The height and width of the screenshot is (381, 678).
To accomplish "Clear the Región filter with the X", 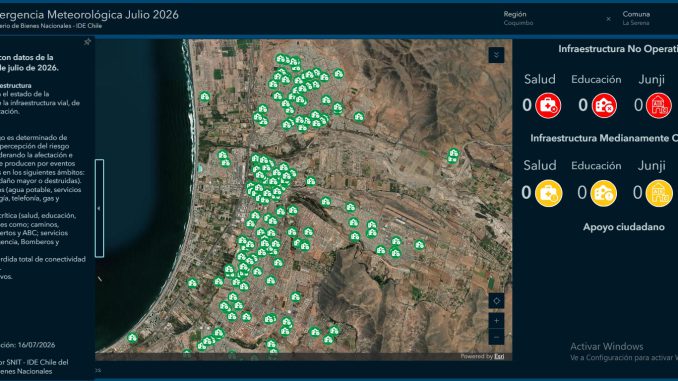I will pos(608,19).
